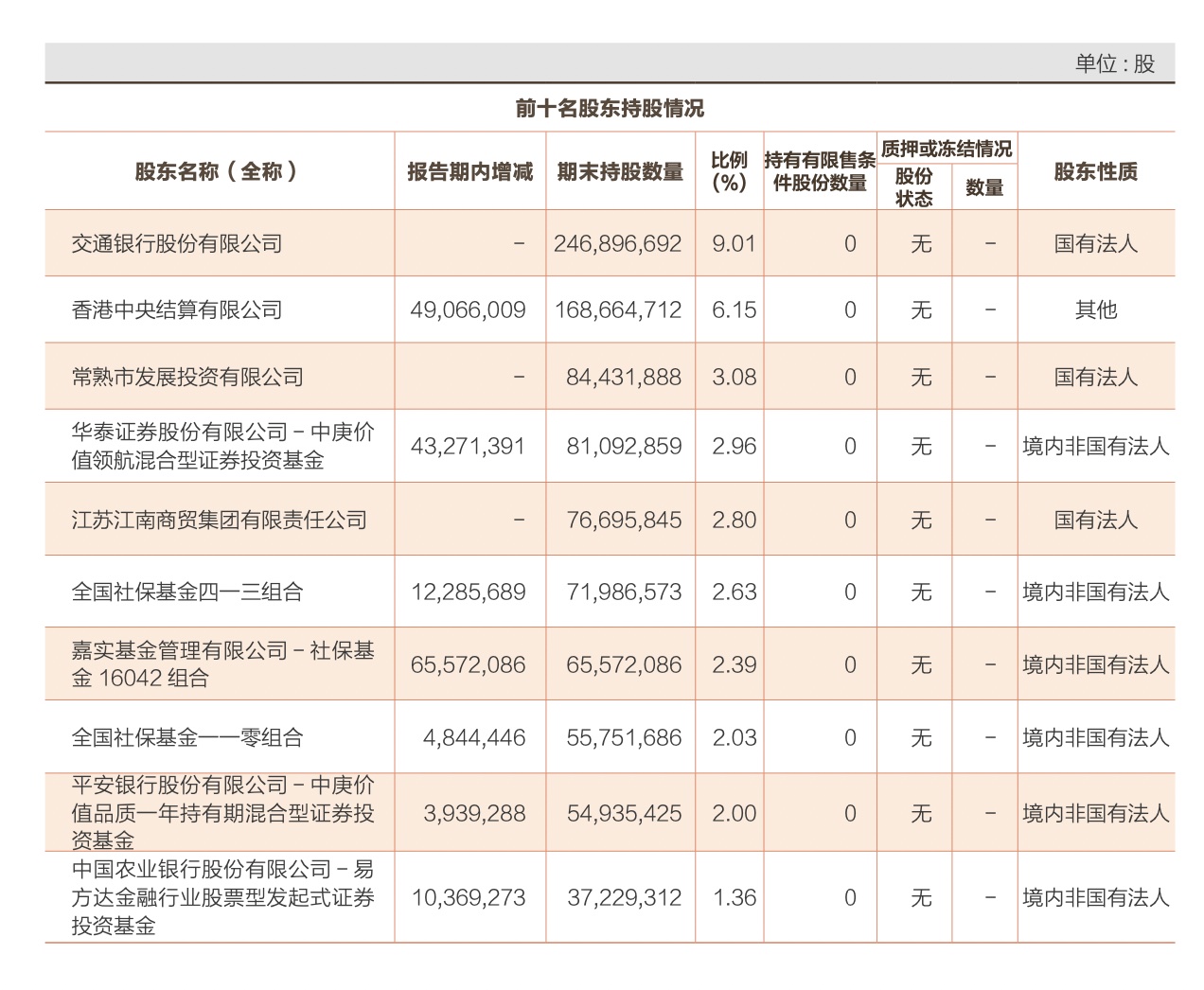
Task: Select shareholder 全国社保基金一一零组合
Action: (x=187, y=737)
